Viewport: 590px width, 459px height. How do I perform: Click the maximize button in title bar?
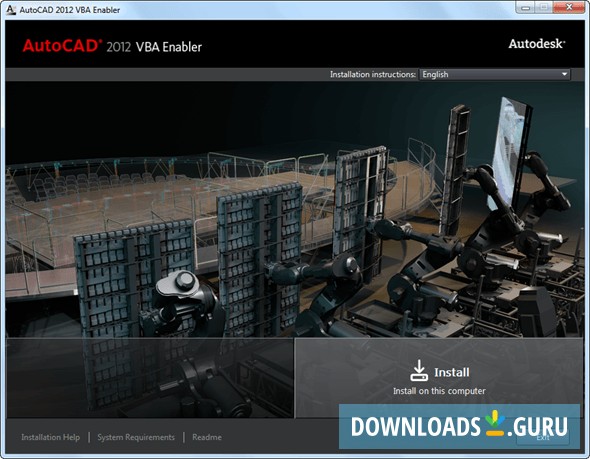point(544,7)
